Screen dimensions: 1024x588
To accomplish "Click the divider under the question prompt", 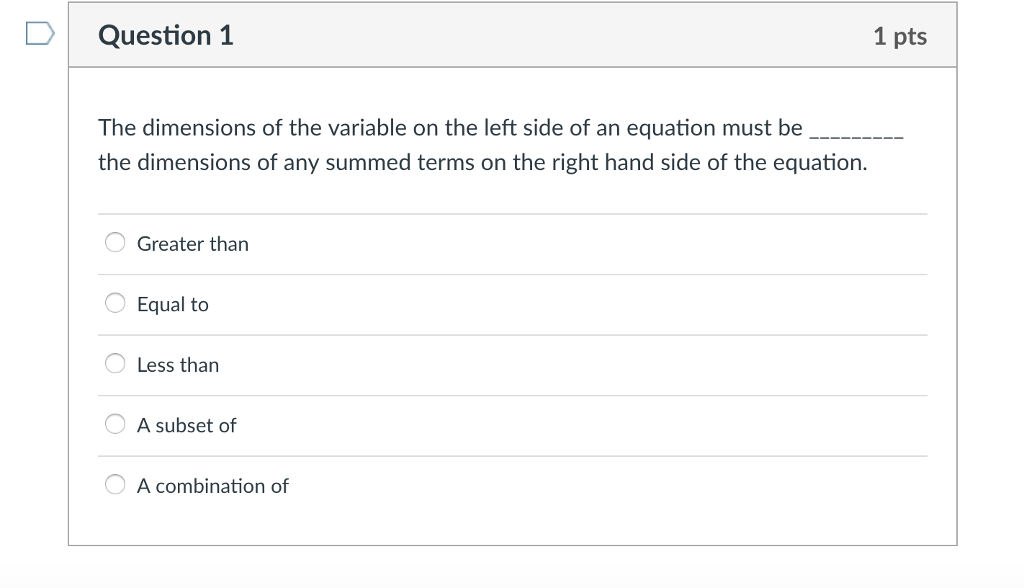I will click(512, 212).
